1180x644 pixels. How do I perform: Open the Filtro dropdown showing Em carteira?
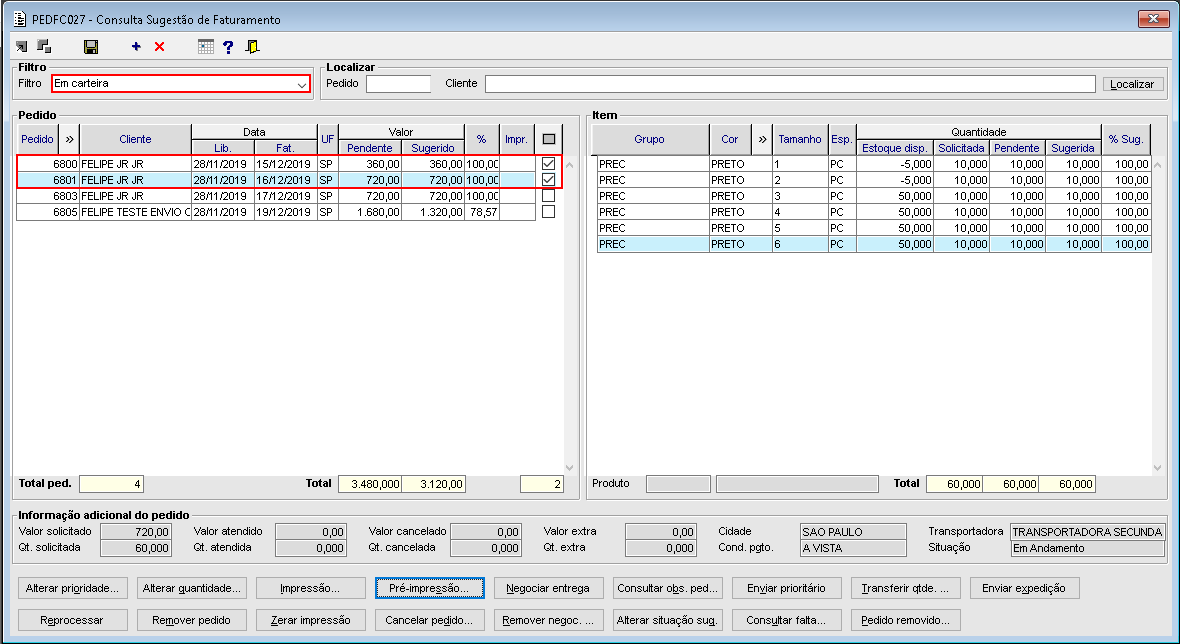tap(181, 84)
